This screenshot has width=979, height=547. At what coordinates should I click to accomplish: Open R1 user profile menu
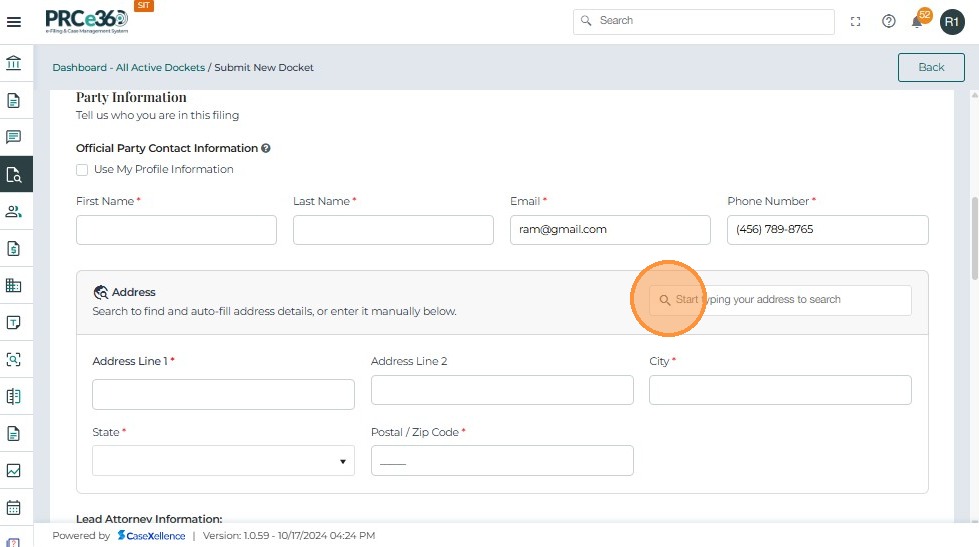(x=952, y=21)
